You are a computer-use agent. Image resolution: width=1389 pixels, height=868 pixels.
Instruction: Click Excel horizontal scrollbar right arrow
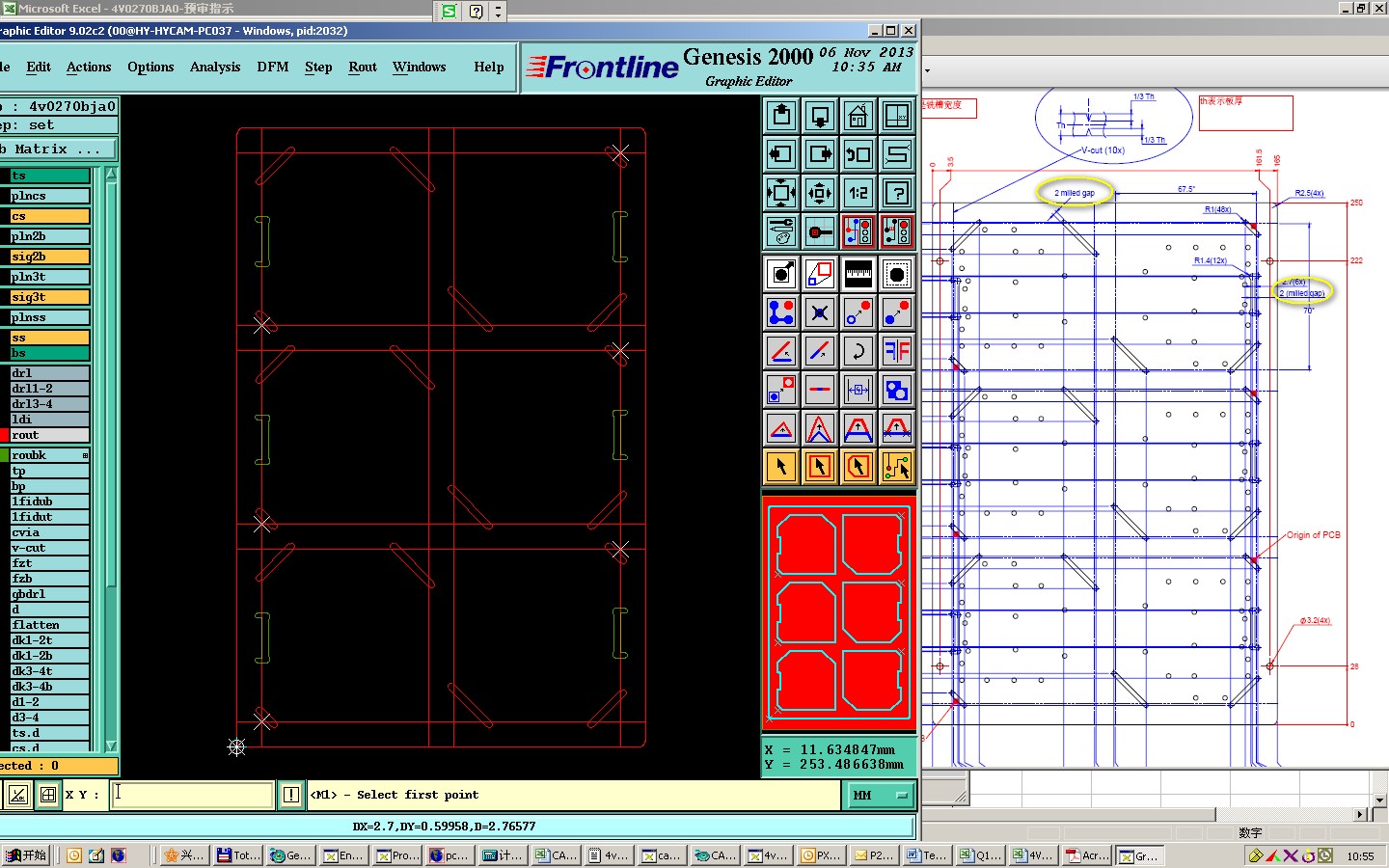(x=1361, y=814)
